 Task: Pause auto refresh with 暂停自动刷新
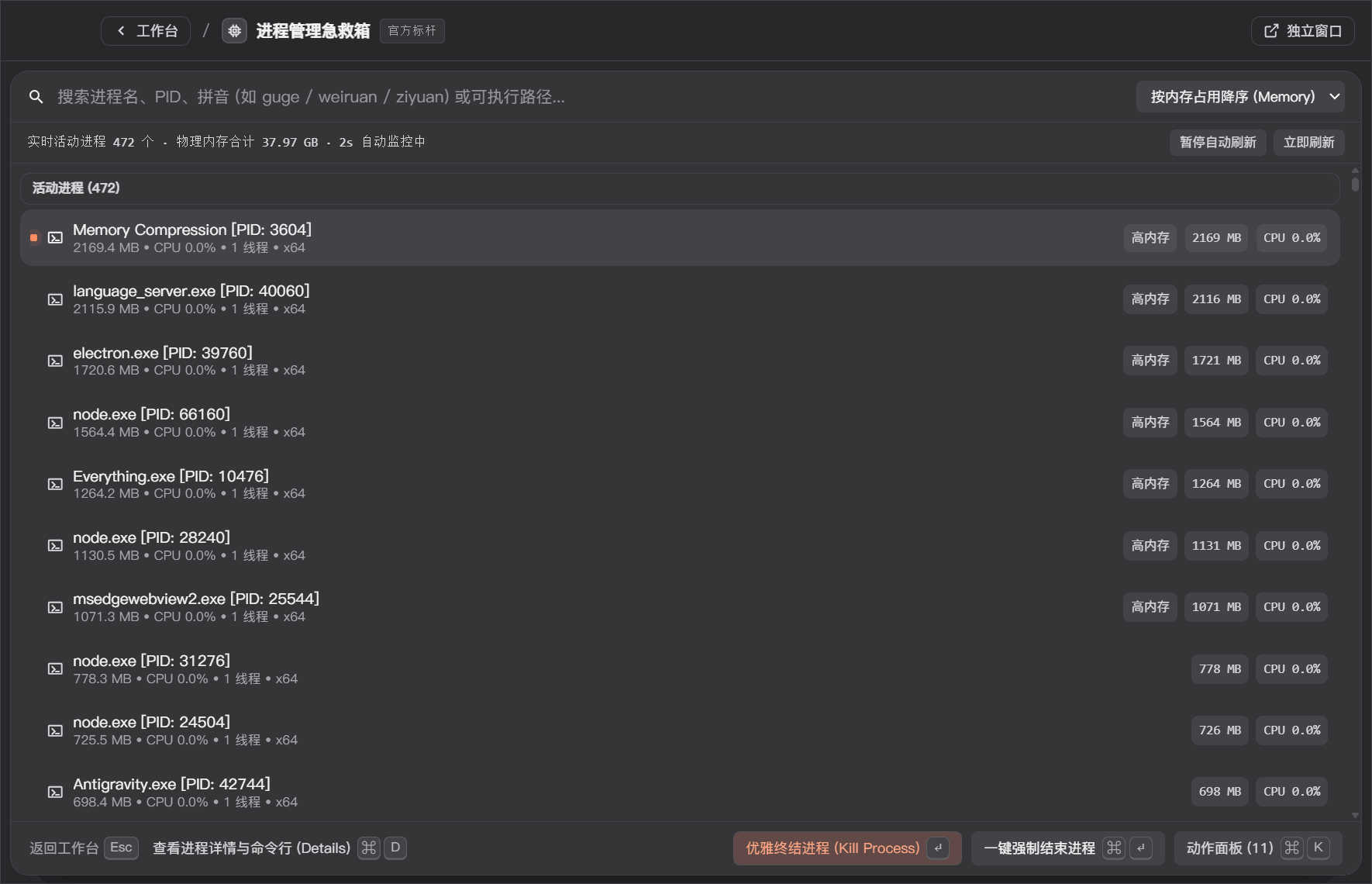click(x=1218, y=143)
